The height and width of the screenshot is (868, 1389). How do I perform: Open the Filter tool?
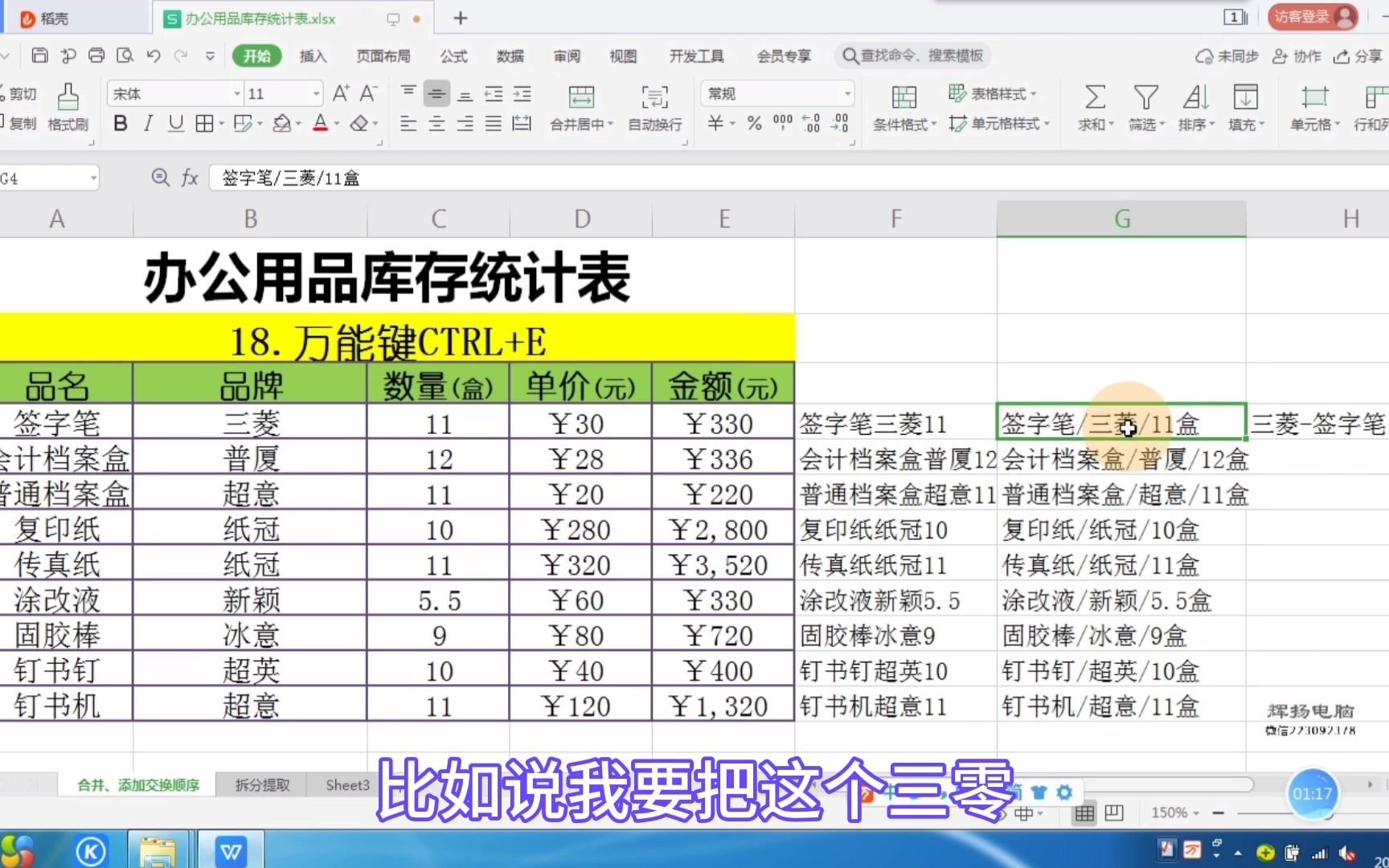click(x=1143, y=107)
